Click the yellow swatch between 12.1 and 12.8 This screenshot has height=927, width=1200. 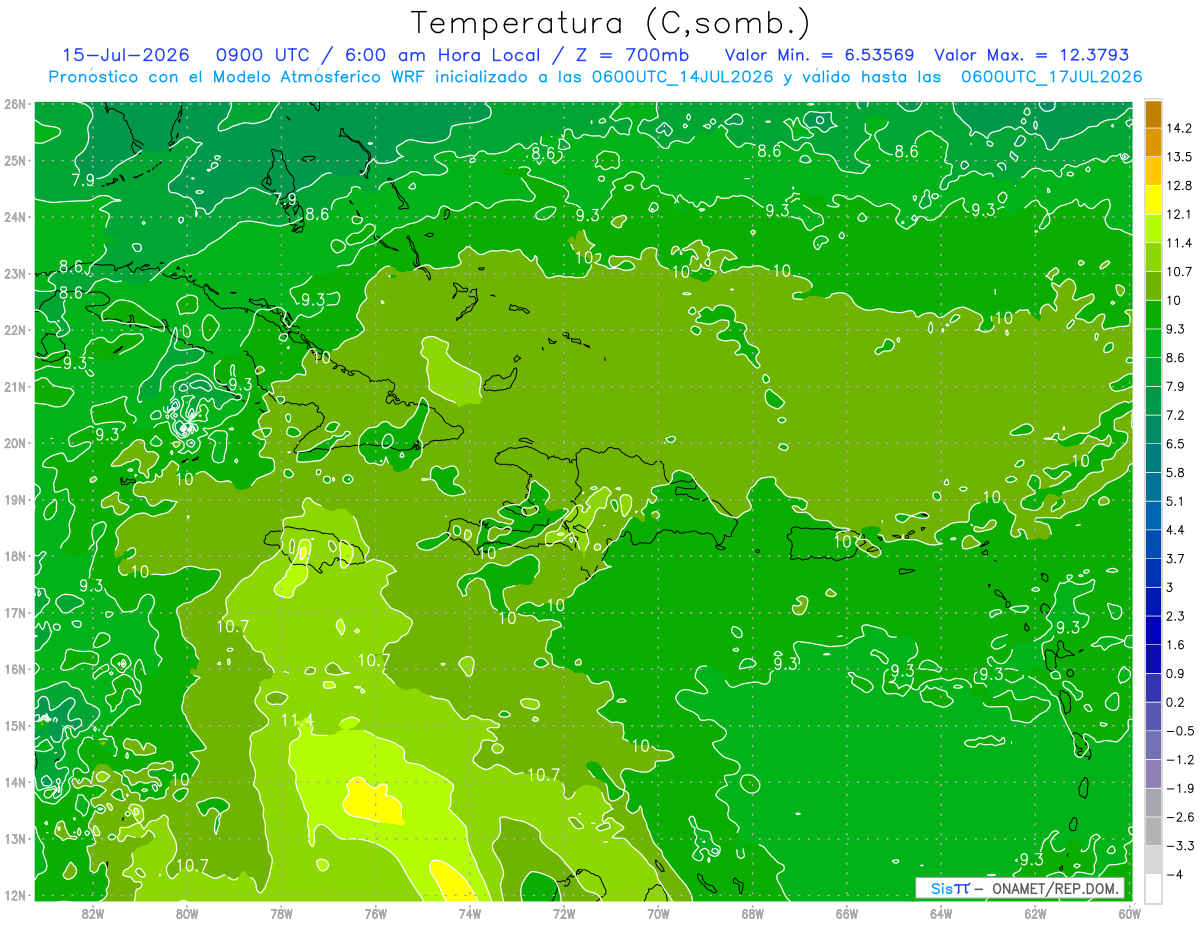tap(1153, 200)
